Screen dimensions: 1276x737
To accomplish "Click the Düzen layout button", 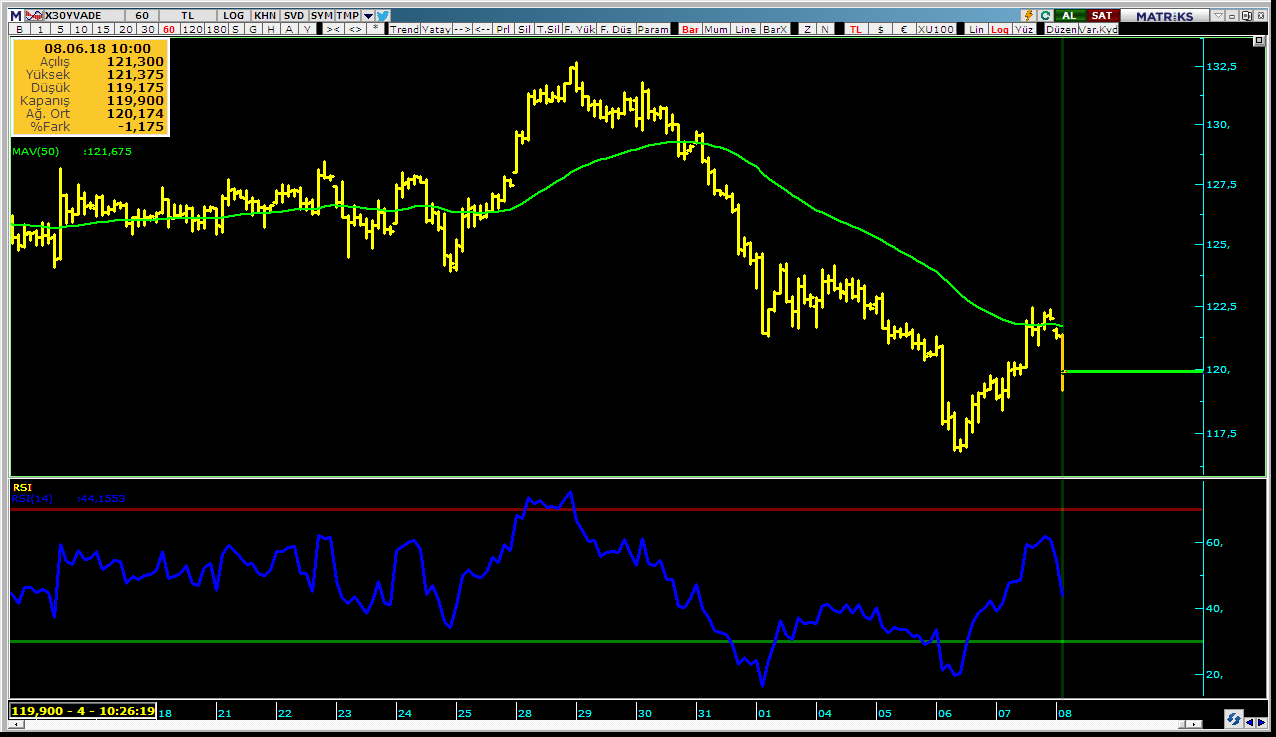I will click(x=1062, y=29).
